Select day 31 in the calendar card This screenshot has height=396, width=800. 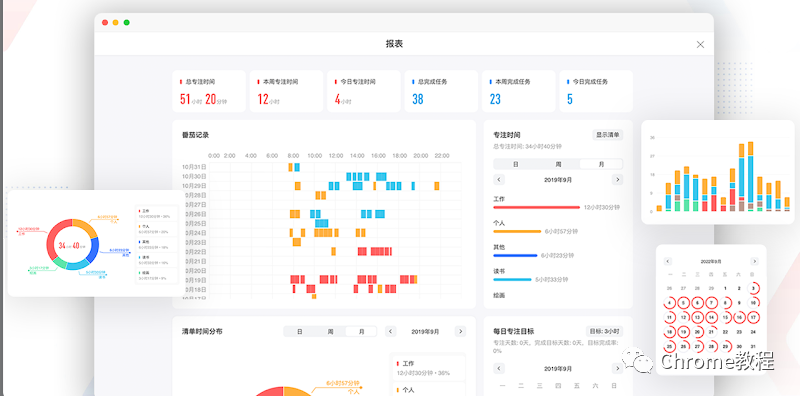coord(753,346)
